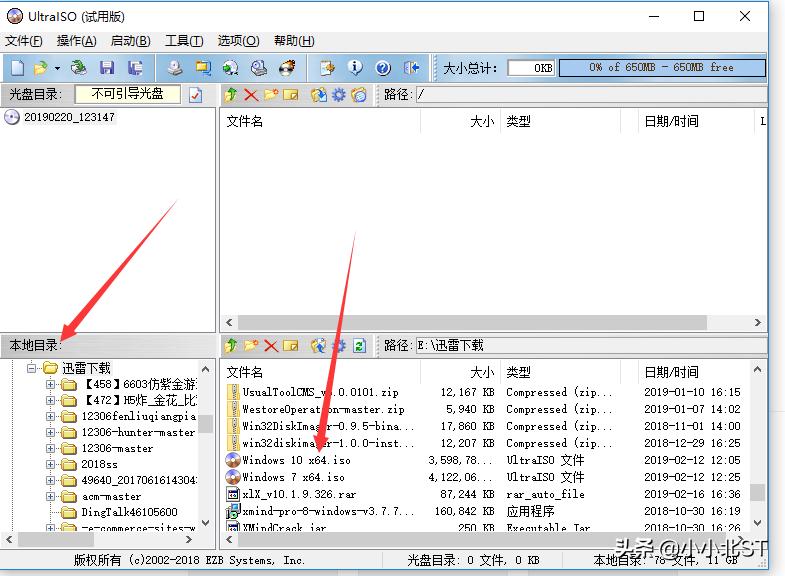The height and width of the screenshot is (576, 785).
Task: Open the 启动(B) menu
Action: point(130,41)
